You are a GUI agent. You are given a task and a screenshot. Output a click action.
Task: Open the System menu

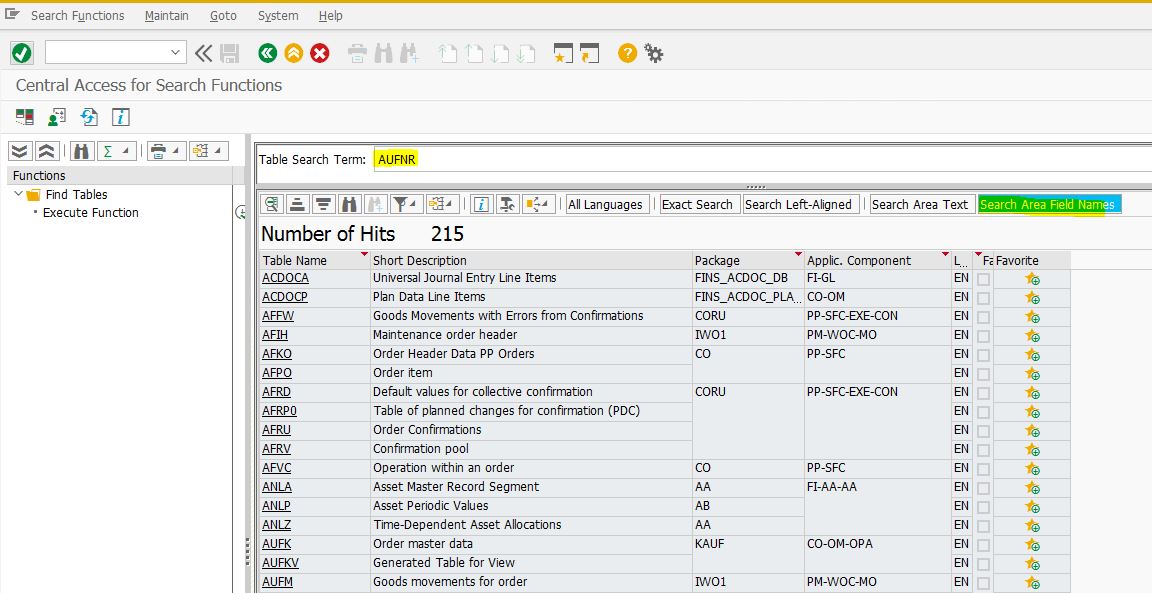(277, 15)
